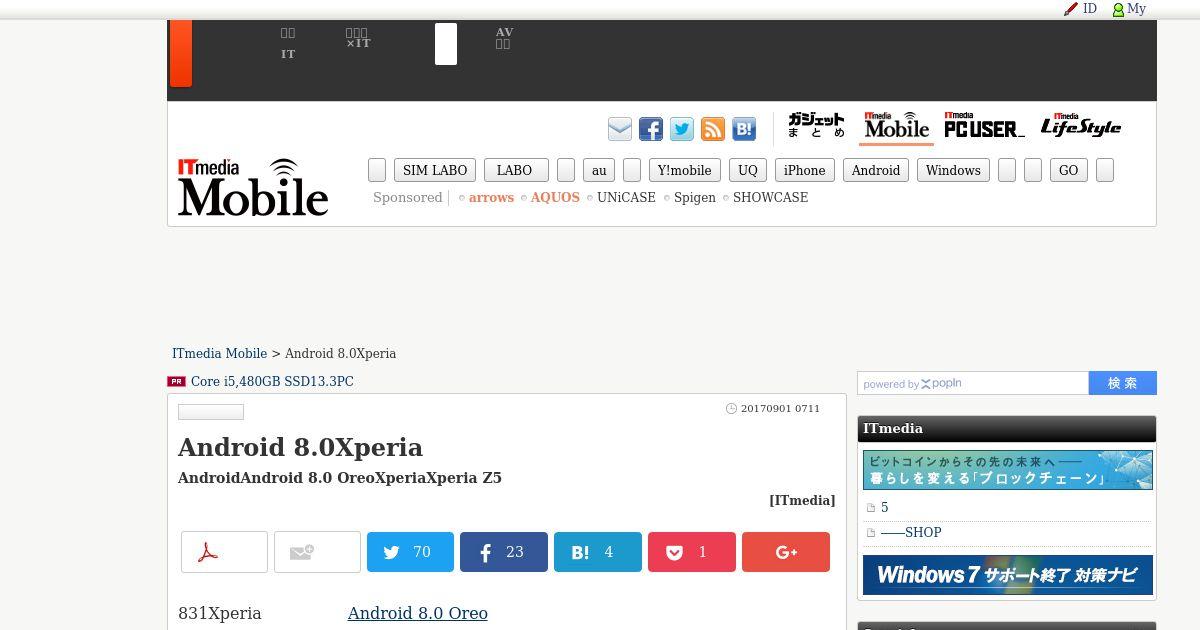
Task: Select the Y!mobile category
Action: [684, 170]
